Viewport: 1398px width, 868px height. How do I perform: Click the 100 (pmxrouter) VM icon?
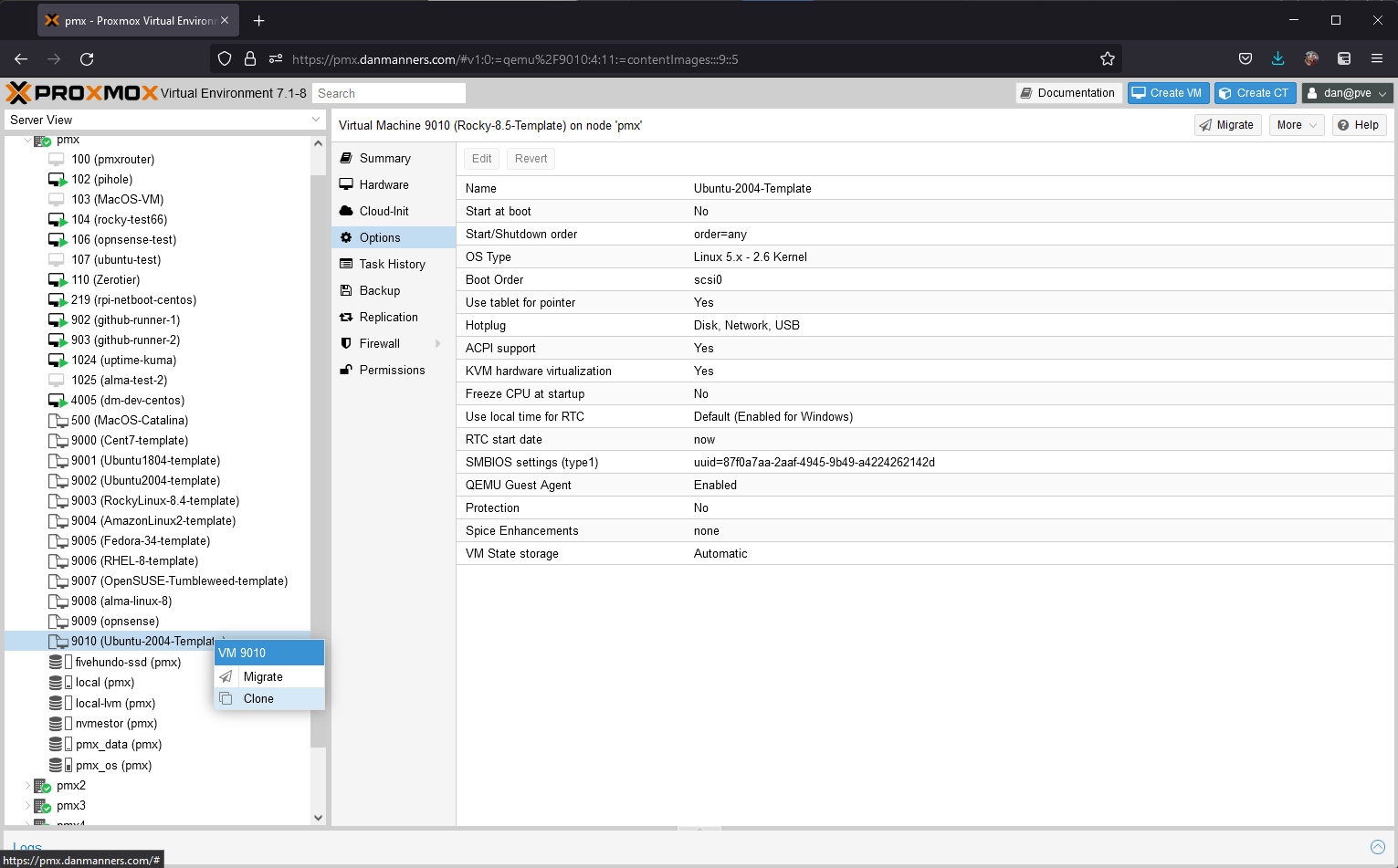pyautogui.click(x=57, y=159)
